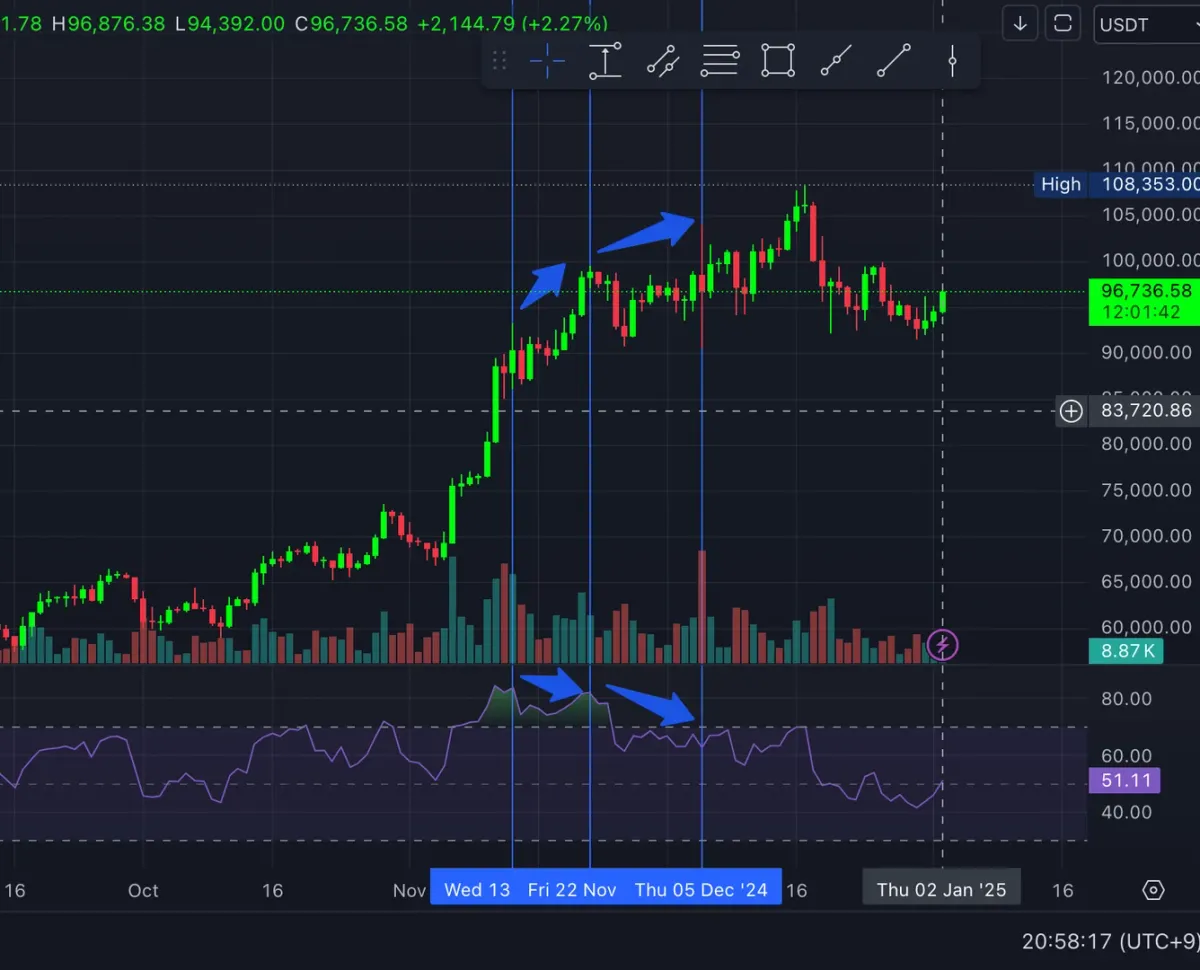Grab the drawing toolbar drag handle
Screen dimensions: 1200x970
(x=500, y=61)
